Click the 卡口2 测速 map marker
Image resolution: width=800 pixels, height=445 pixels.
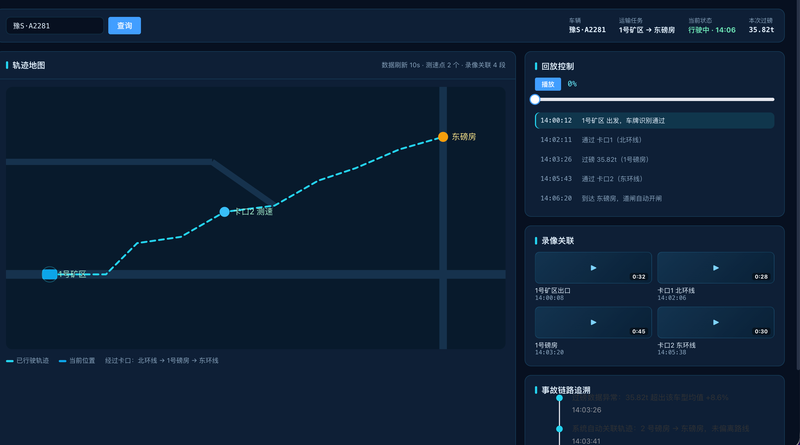pos(224,211)
